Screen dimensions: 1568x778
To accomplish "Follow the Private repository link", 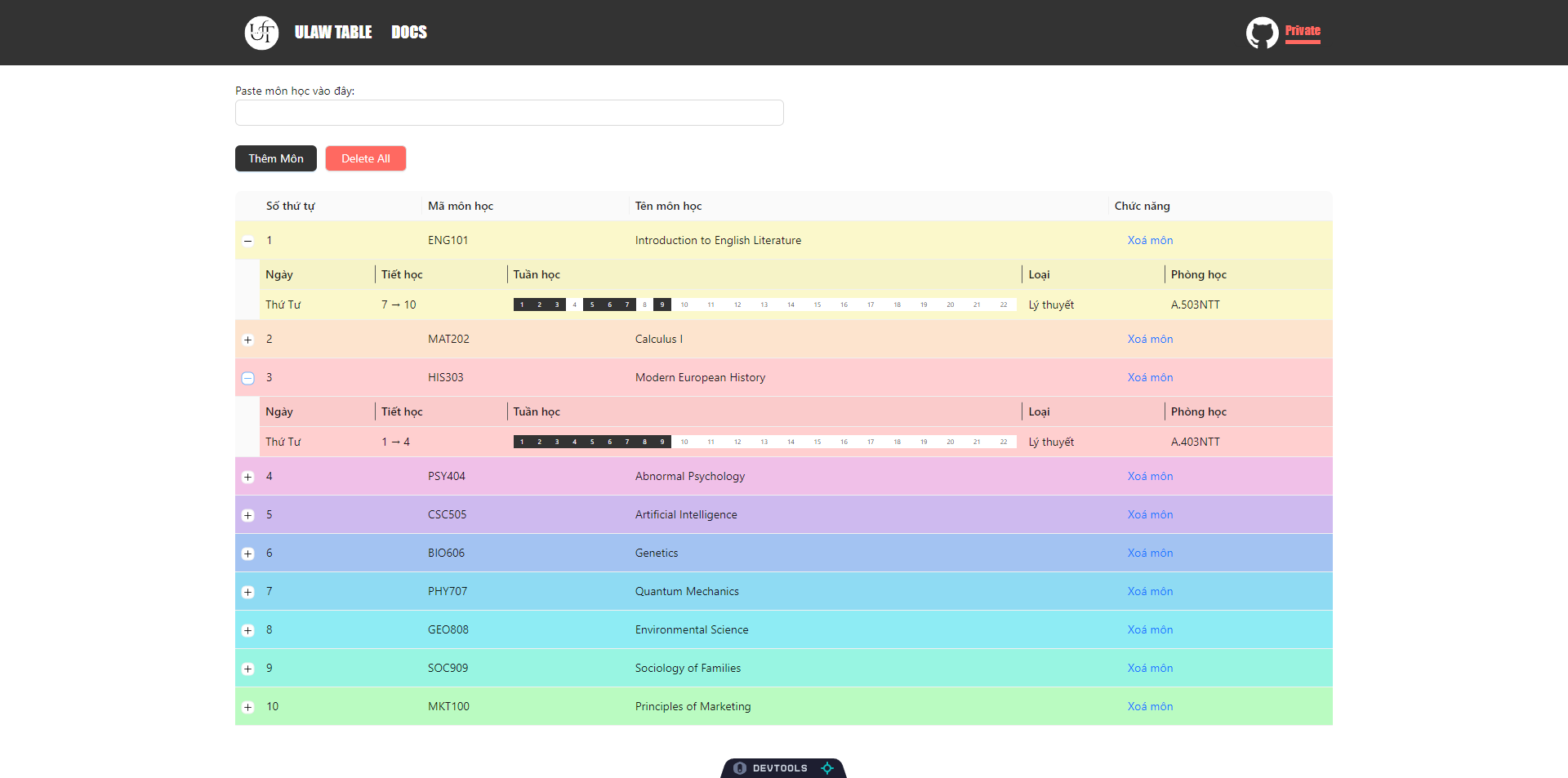I will coord(1303,31).
